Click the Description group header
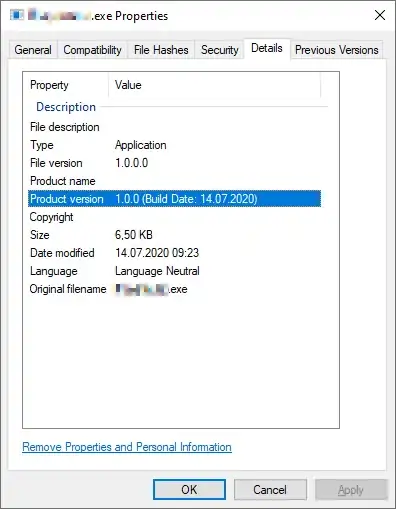396x509 pixels. point(66,107)
